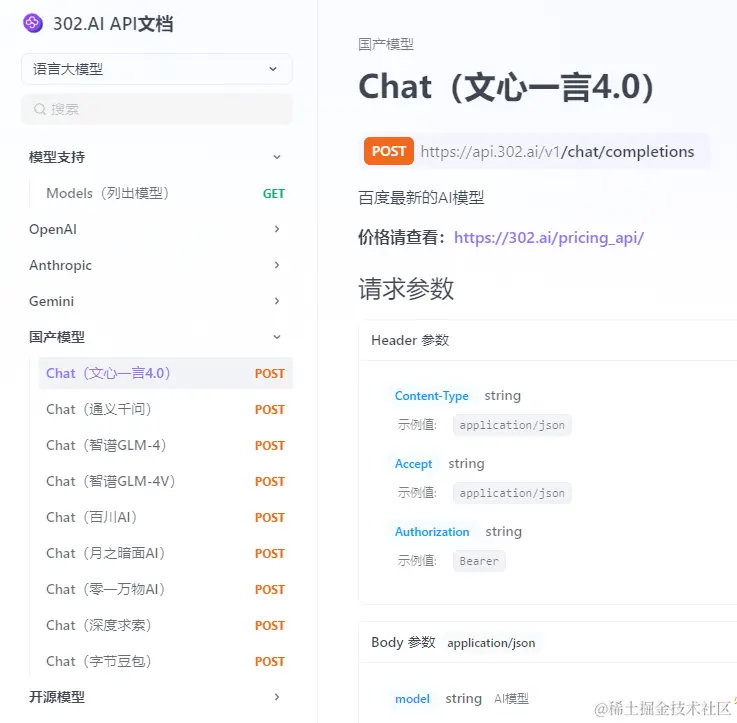This screenshot has height=723, width=737.
Task: Open Chat（字节豆包）endpoint
Action: tap(165, 661)
